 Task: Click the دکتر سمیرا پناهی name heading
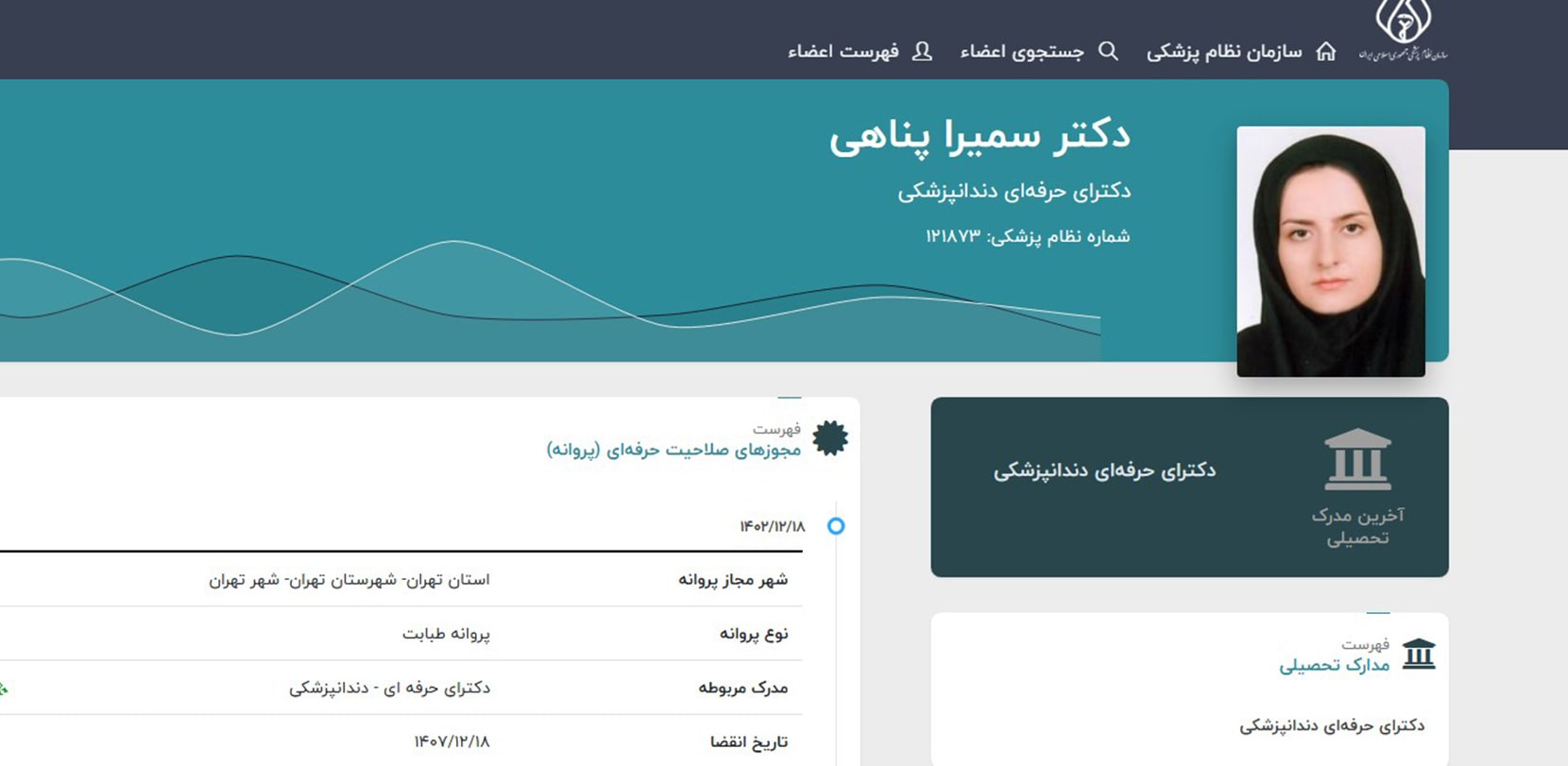coord(980,137)
